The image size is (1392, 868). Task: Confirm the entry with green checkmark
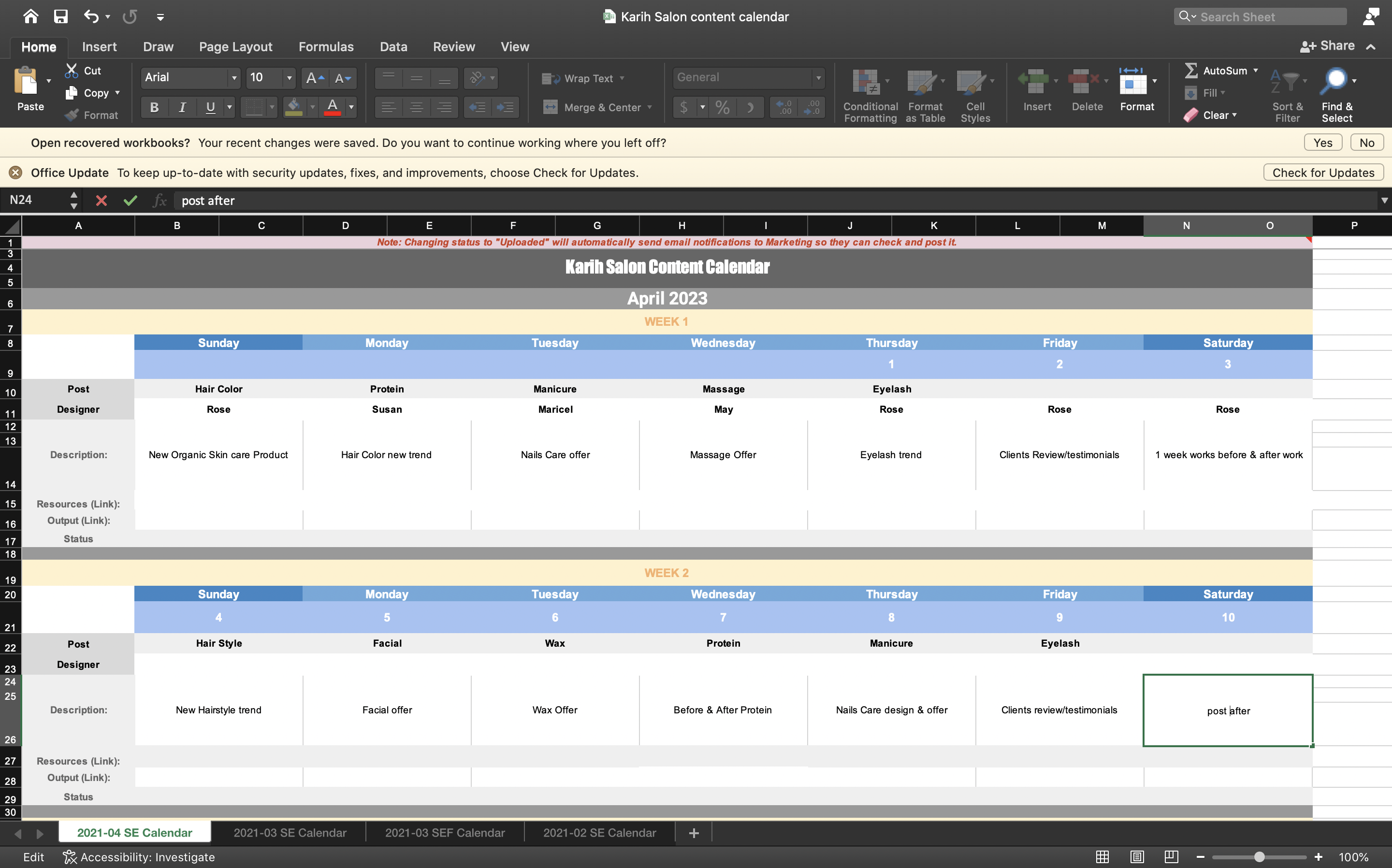pos(130,201)
